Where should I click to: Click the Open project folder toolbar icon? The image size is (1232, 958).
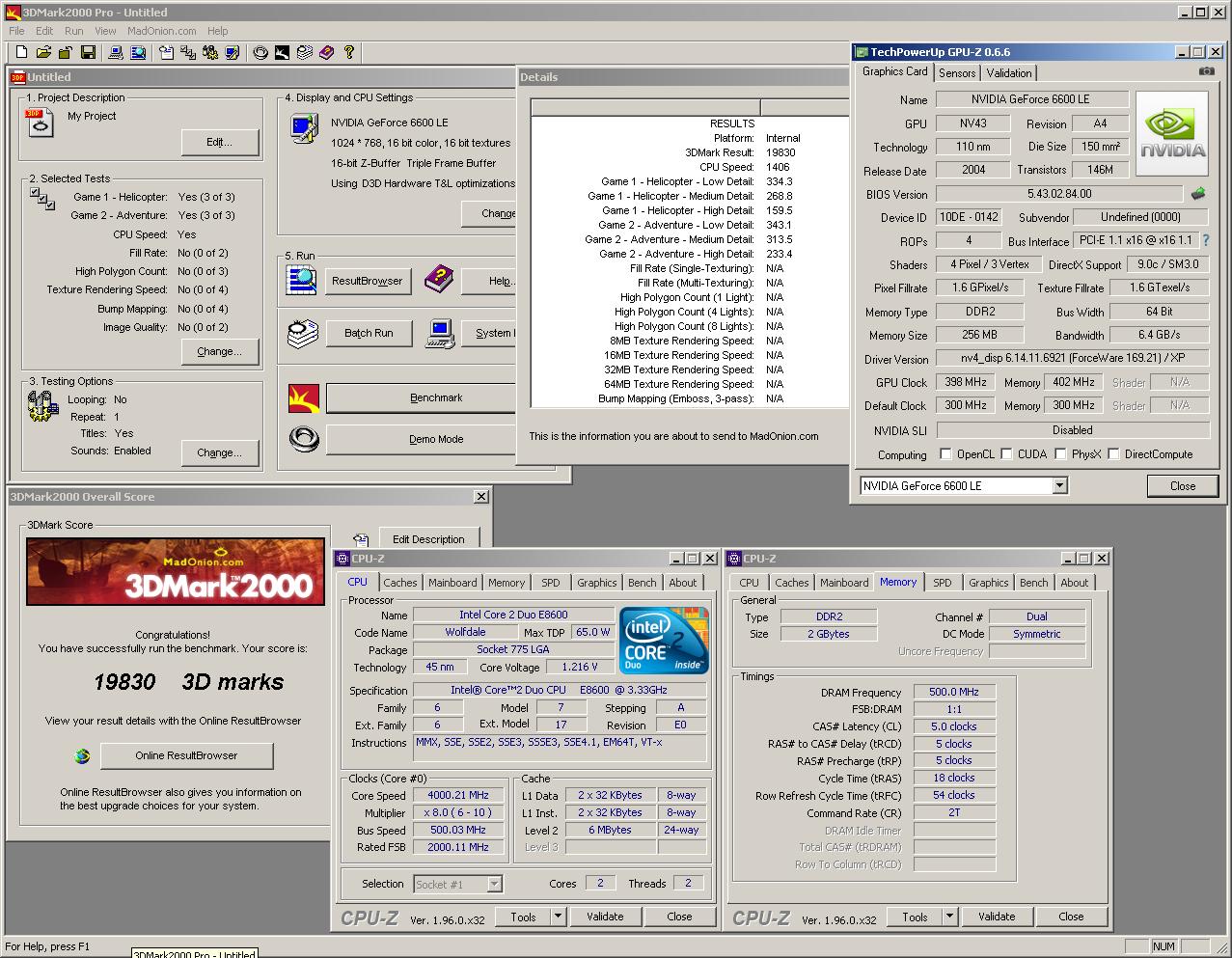42,53
